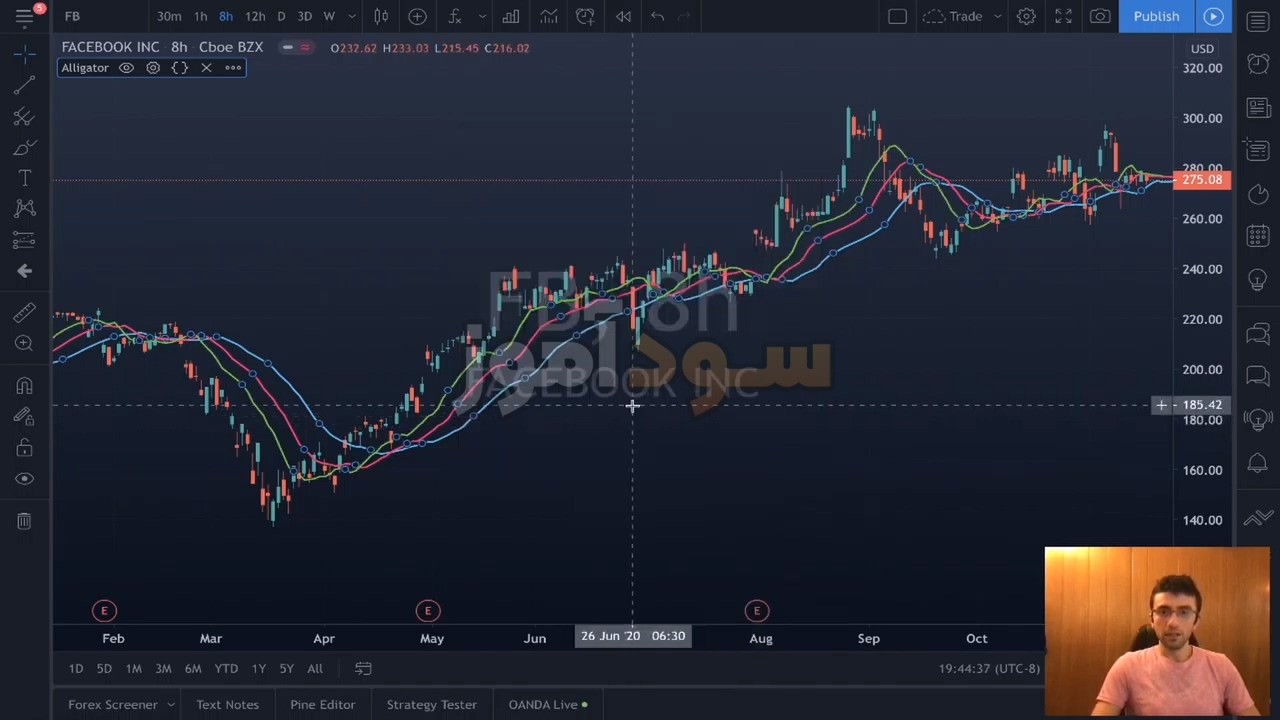
Task: Open indicator templates icon
Action: (x=548, y=16)
